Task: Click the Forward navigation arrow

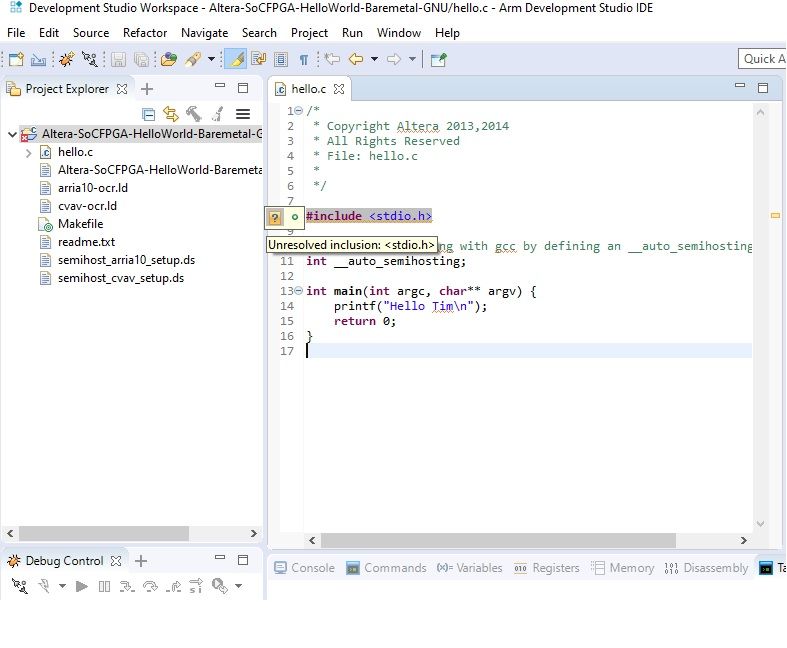Action: pos(394,59)
